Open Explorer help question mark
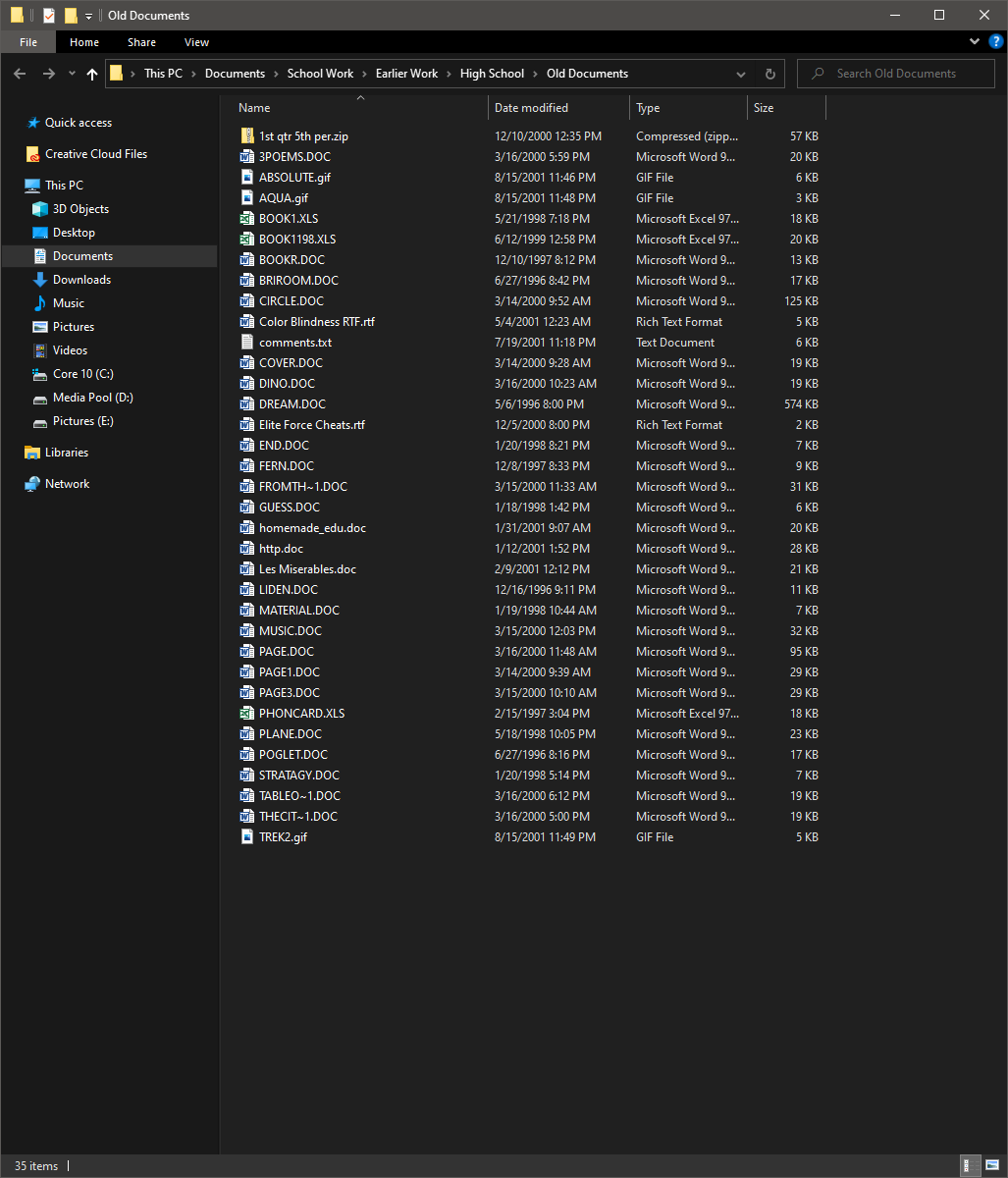1008x1178 pixels. point(994,42)
